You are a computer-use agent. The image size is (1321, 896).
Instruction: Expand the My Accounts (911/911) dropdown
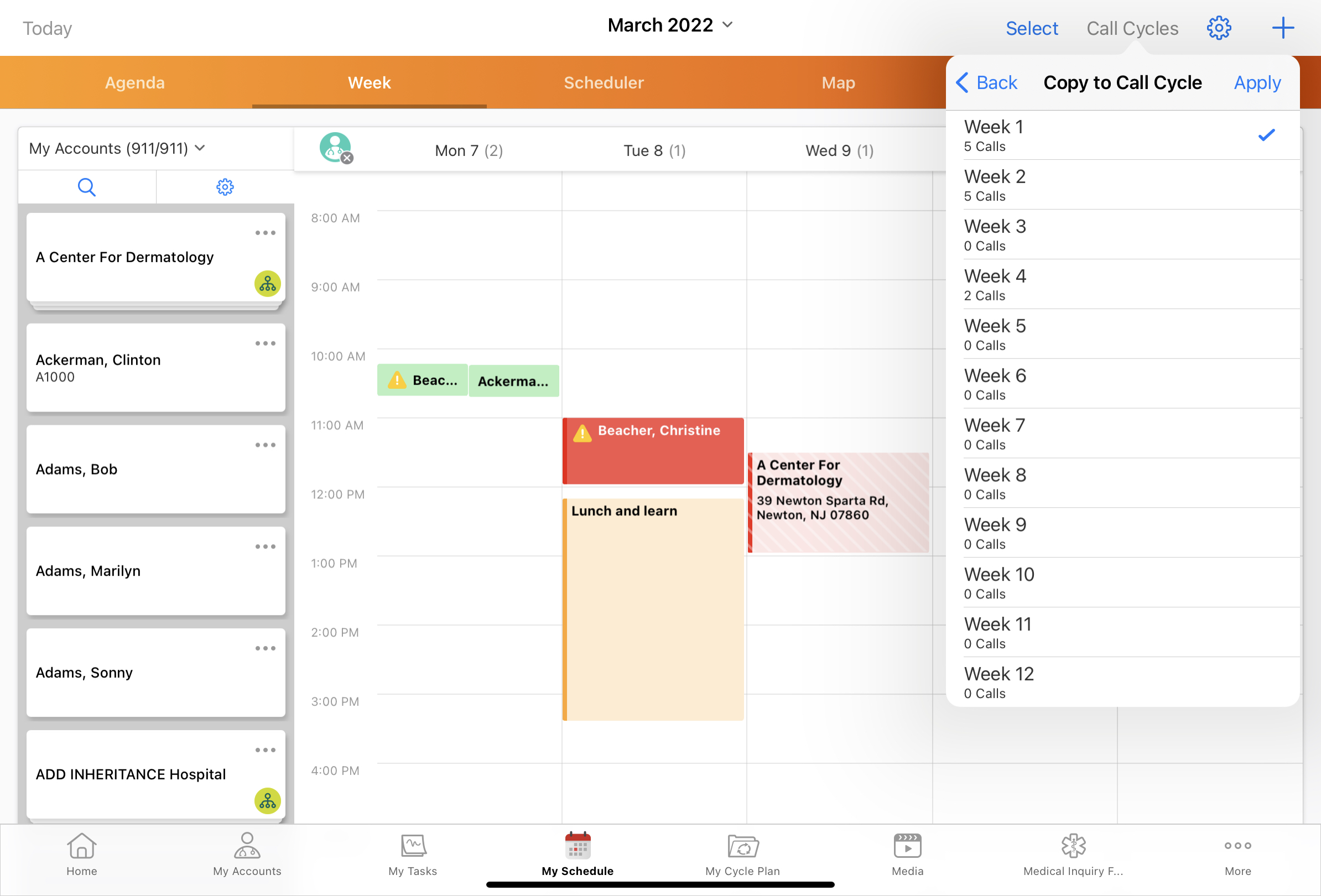coord(117,148)
